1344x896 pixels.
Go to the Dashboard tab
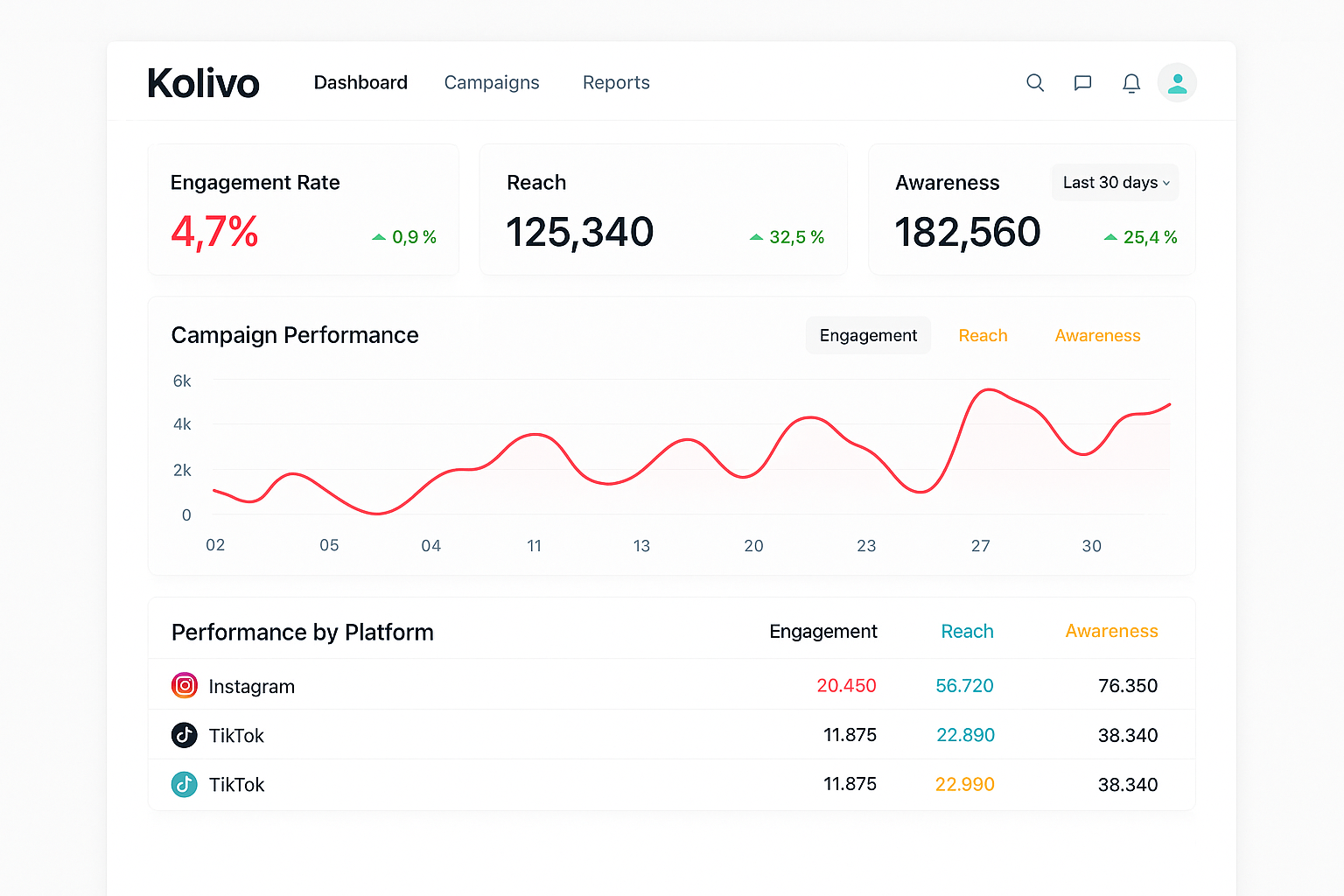pos(360,82)
